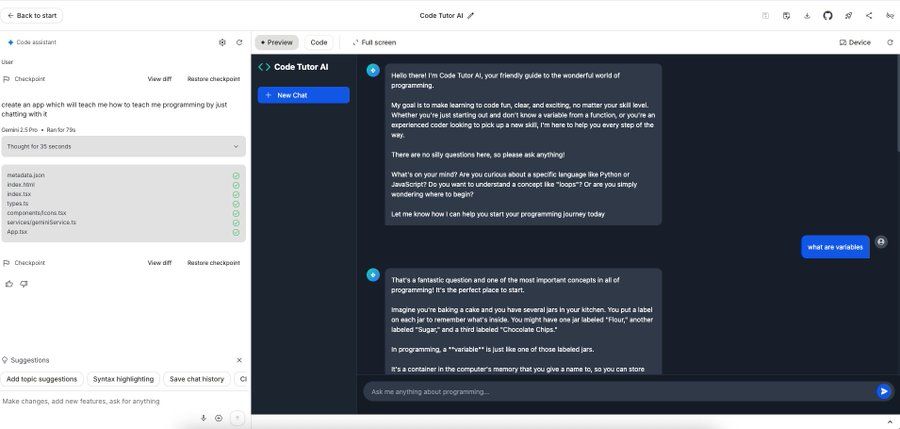This screenshot has width=900, height=429.
Task: Click the share icon in header
Action: pos(868,15)
